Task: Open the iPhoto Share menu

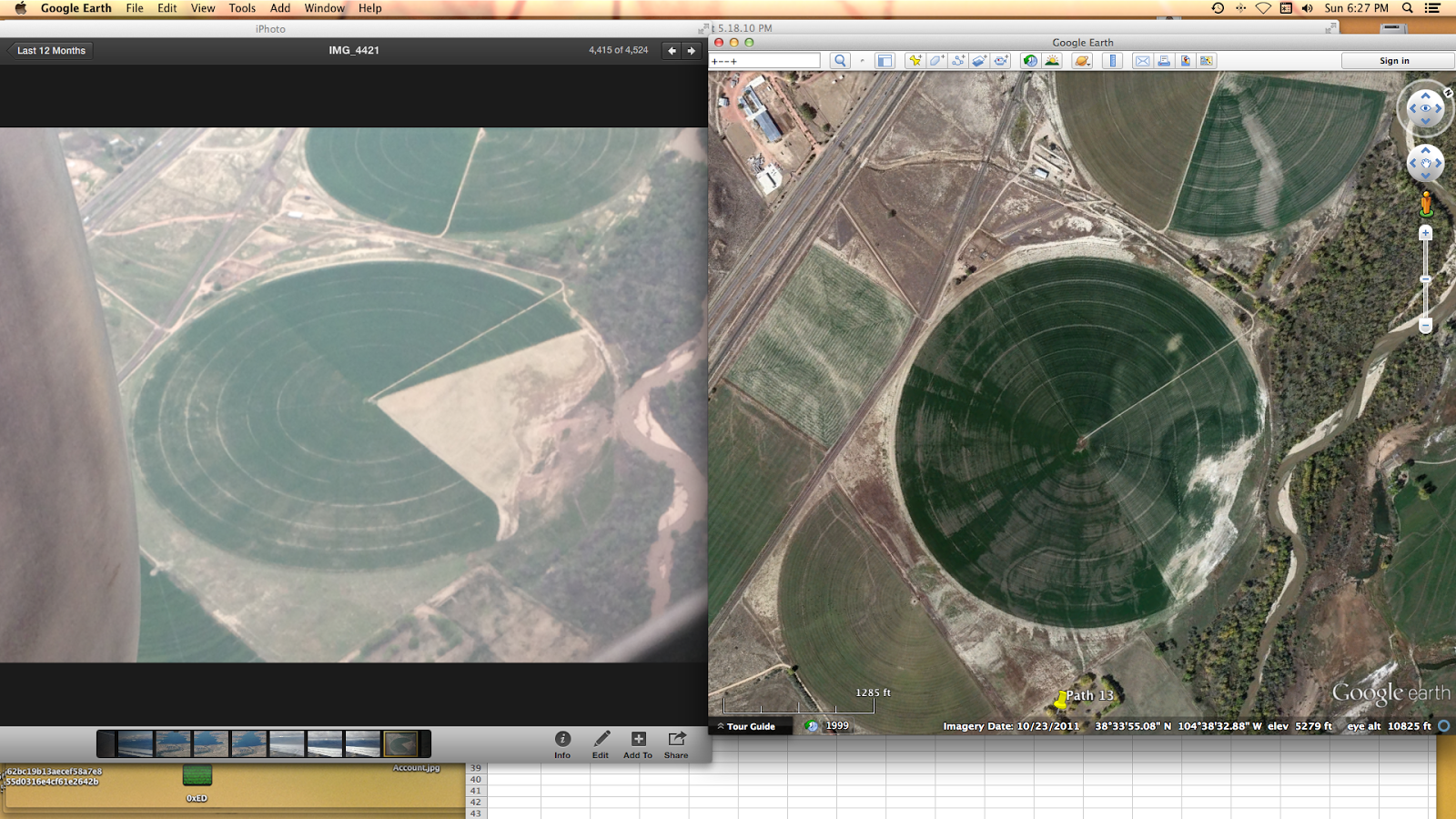Action: point(676,743)
